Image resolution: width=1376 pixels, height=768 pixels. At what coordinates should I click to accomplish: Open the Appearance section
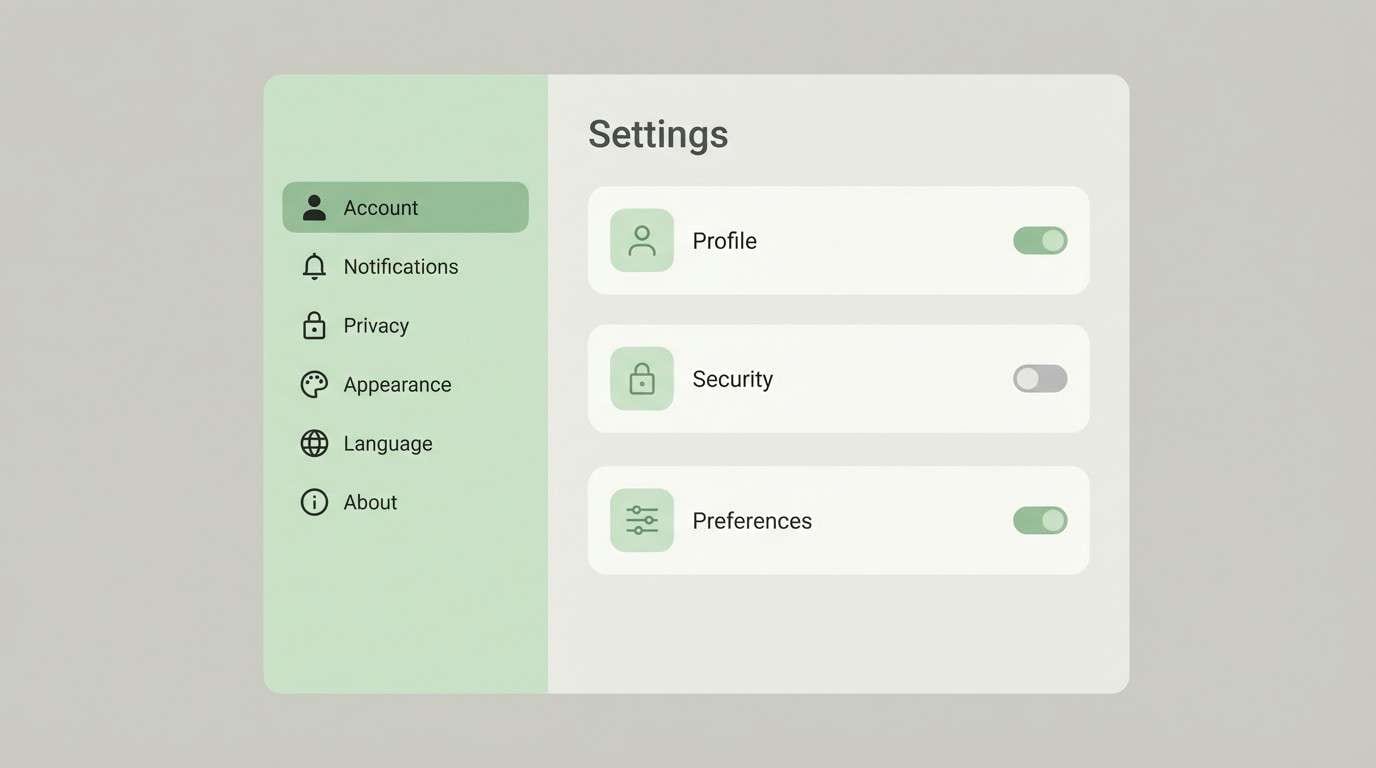[x=397, y=384]
